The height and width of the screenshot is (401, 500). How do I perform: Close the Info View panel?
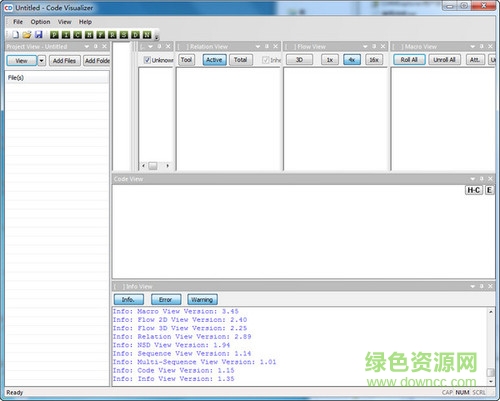click(490, 286)
